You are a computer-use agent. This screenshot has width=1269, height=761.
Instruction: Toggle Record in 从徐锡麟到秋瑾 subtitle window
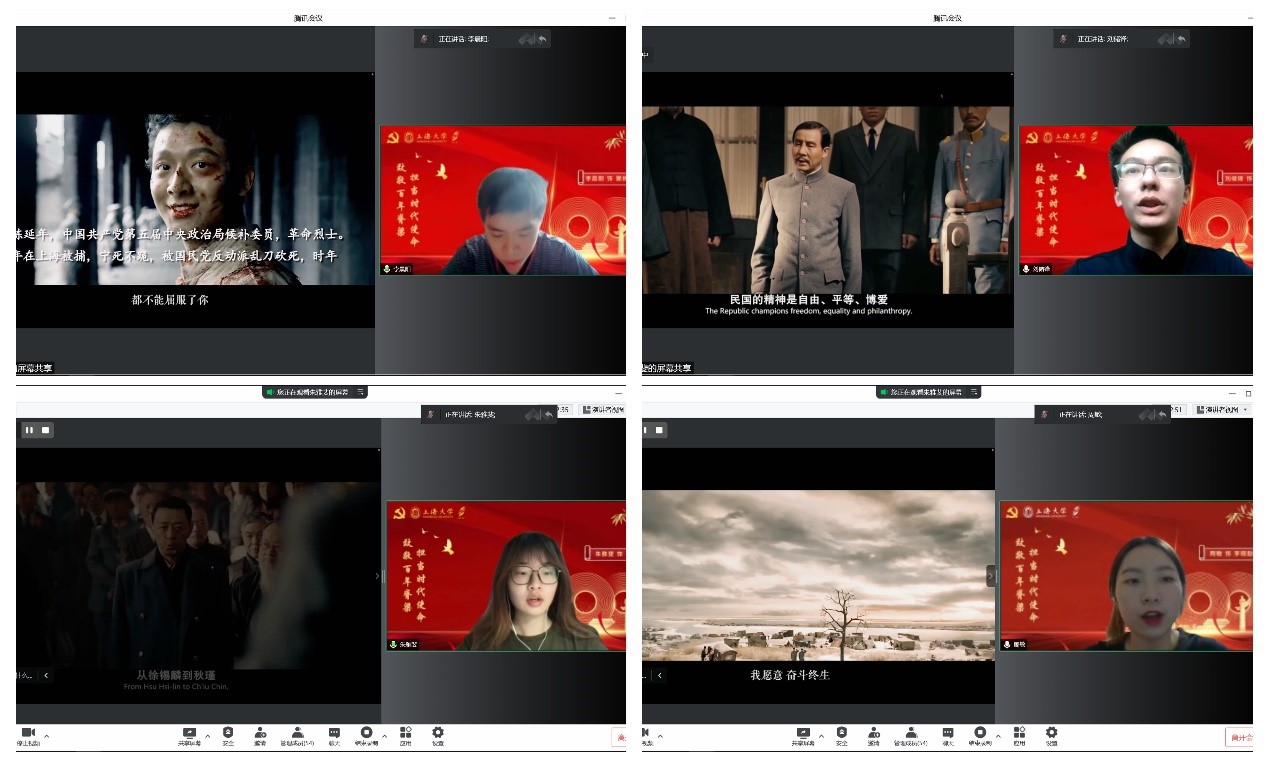click(x=366, y=736)
